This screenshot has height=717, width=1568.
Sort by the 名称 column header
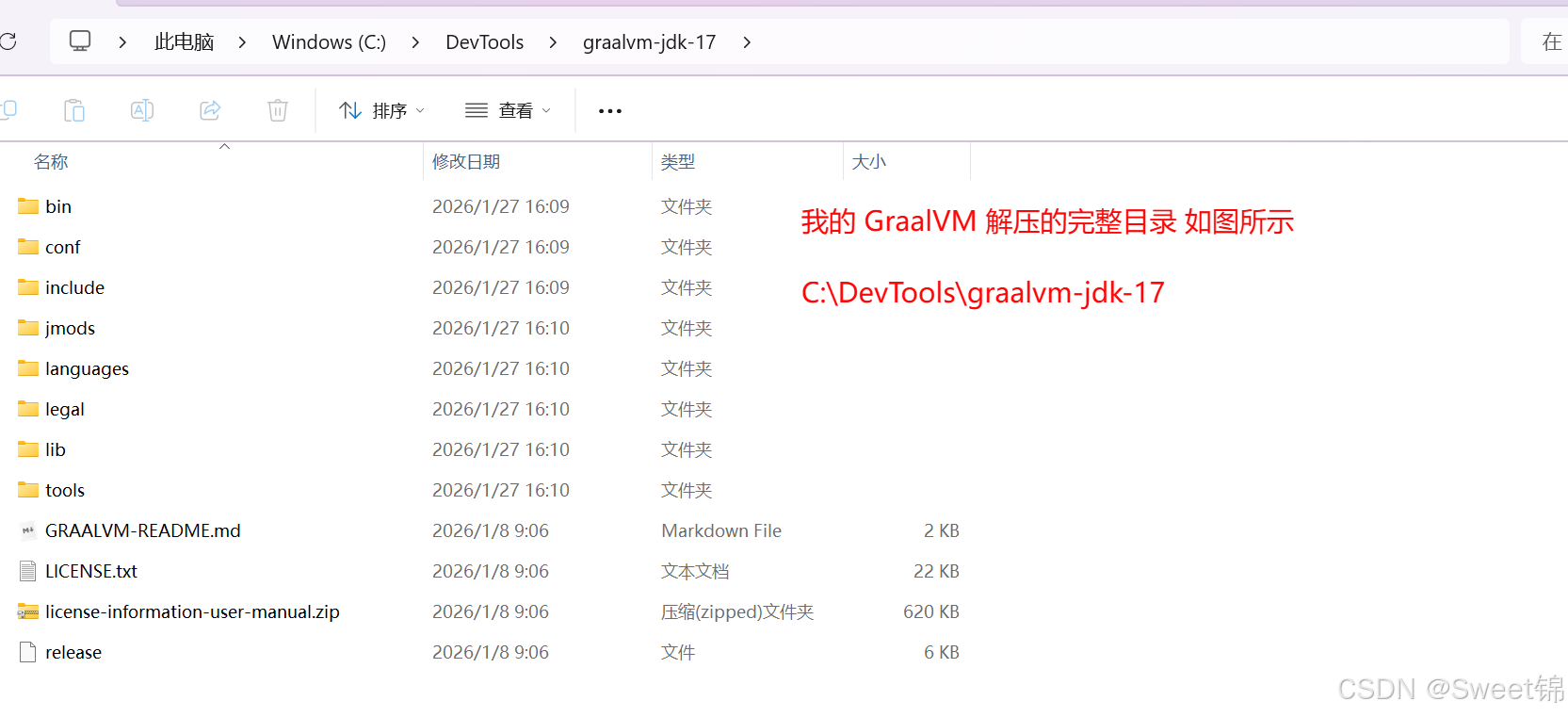[51, 162]
